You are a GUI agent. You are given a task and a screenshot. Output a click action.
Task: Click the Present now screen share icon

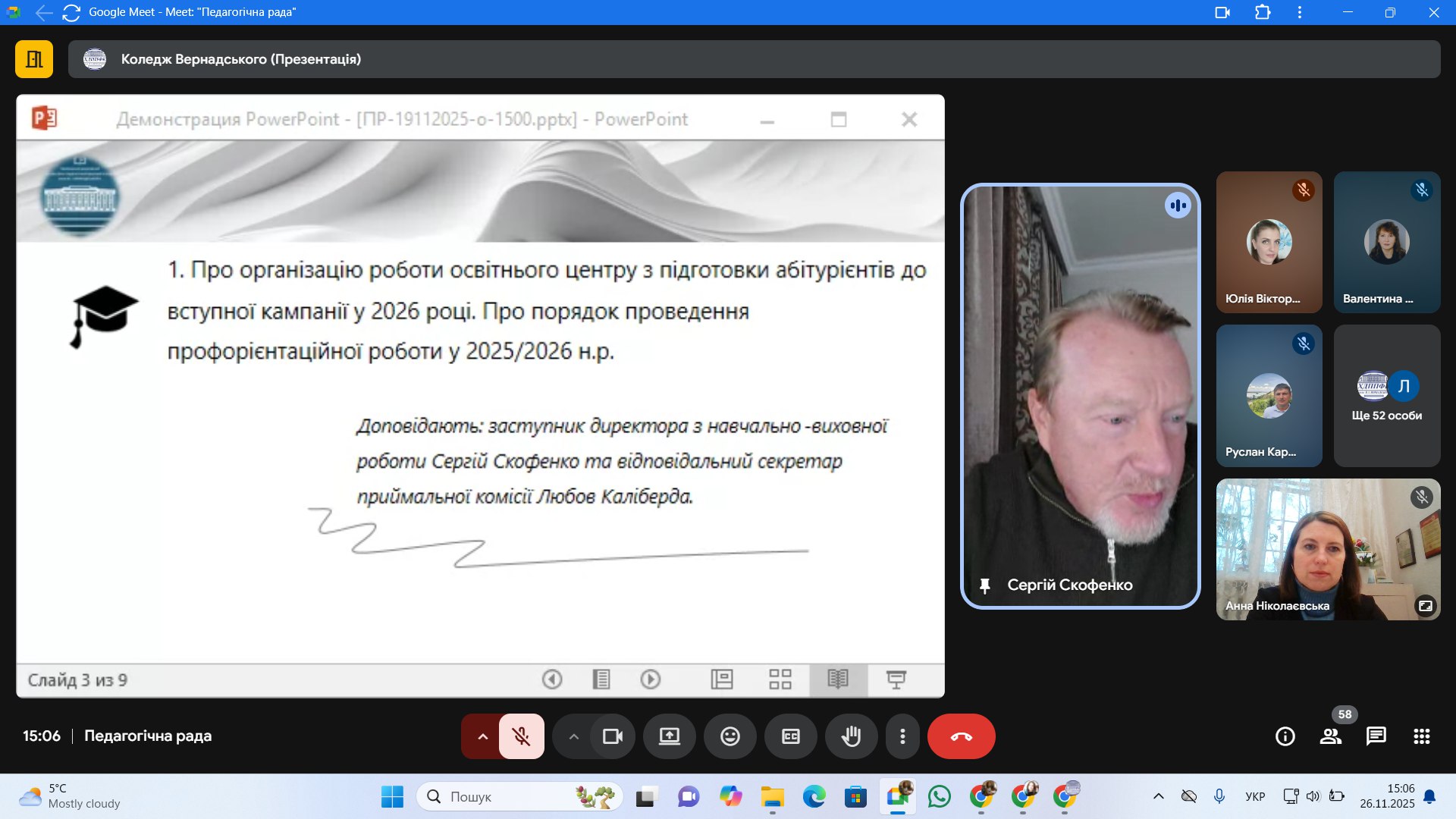pyautogui.click(x=669, y=736)
